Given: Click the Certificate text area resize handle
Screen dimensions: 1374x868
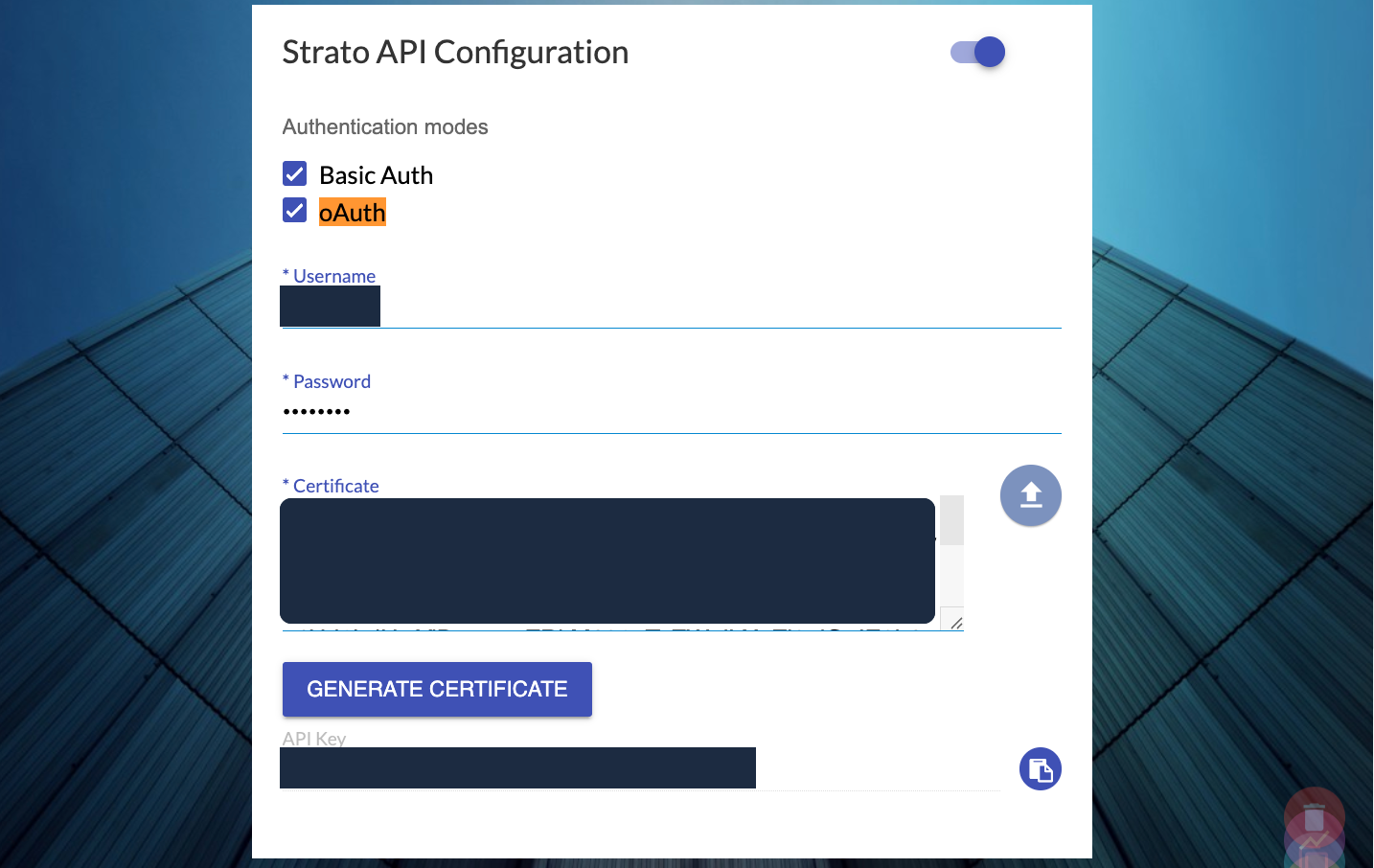Looking at the screenshot, I should coord(954,622).
